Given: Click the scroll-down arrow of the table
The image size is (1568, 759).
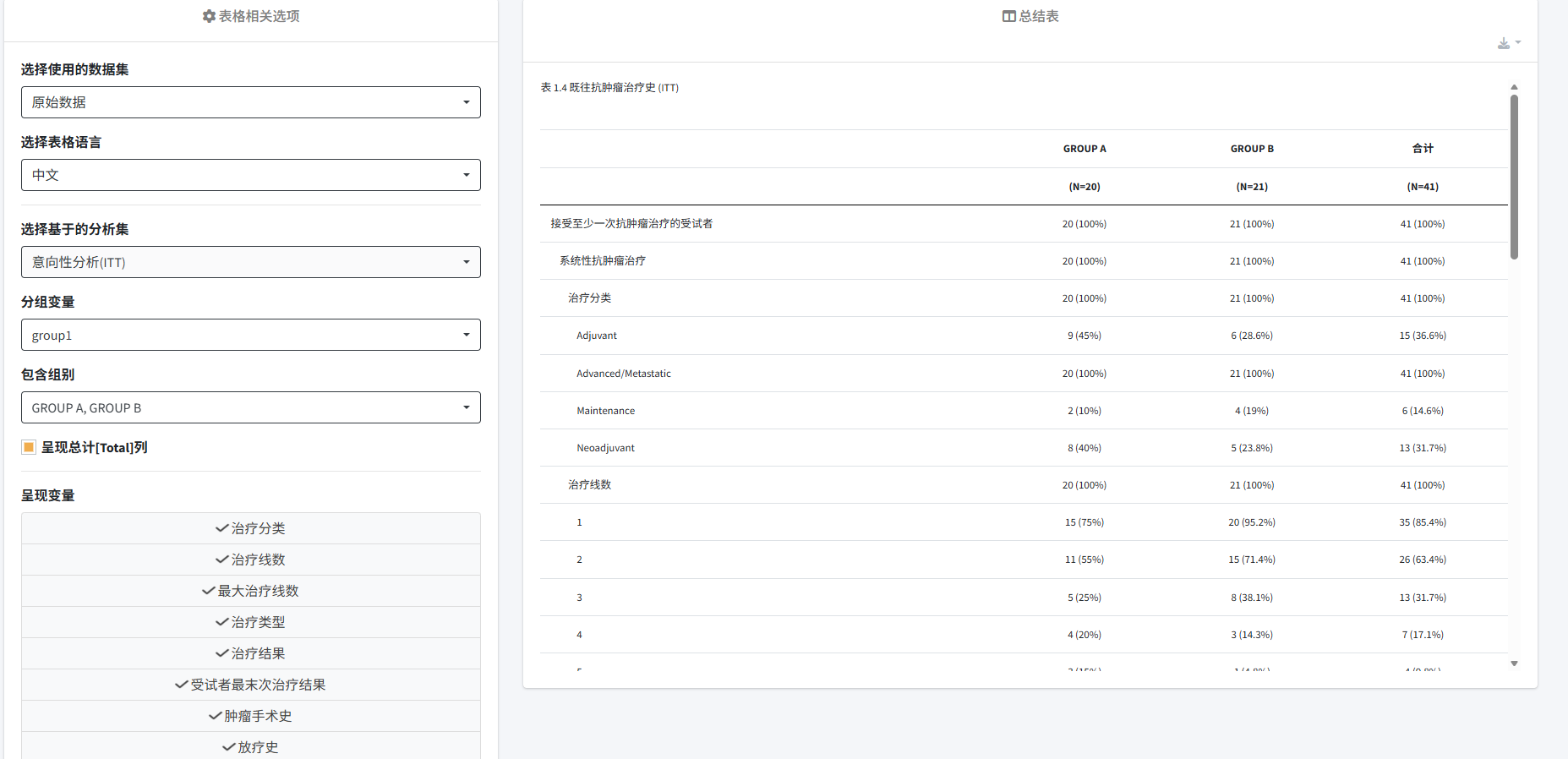Looking at the screenshot, I should point(1514,663).
